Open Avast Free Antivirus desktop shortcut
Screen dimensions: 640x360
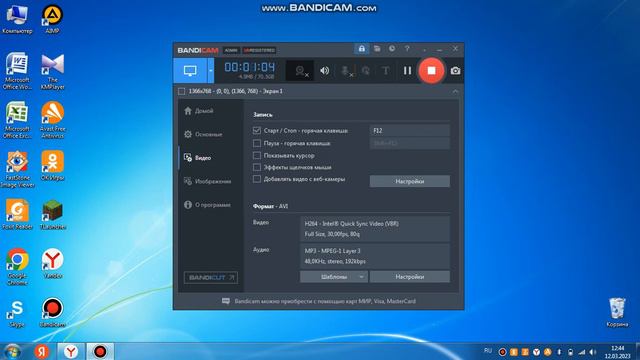coord(52,120)
